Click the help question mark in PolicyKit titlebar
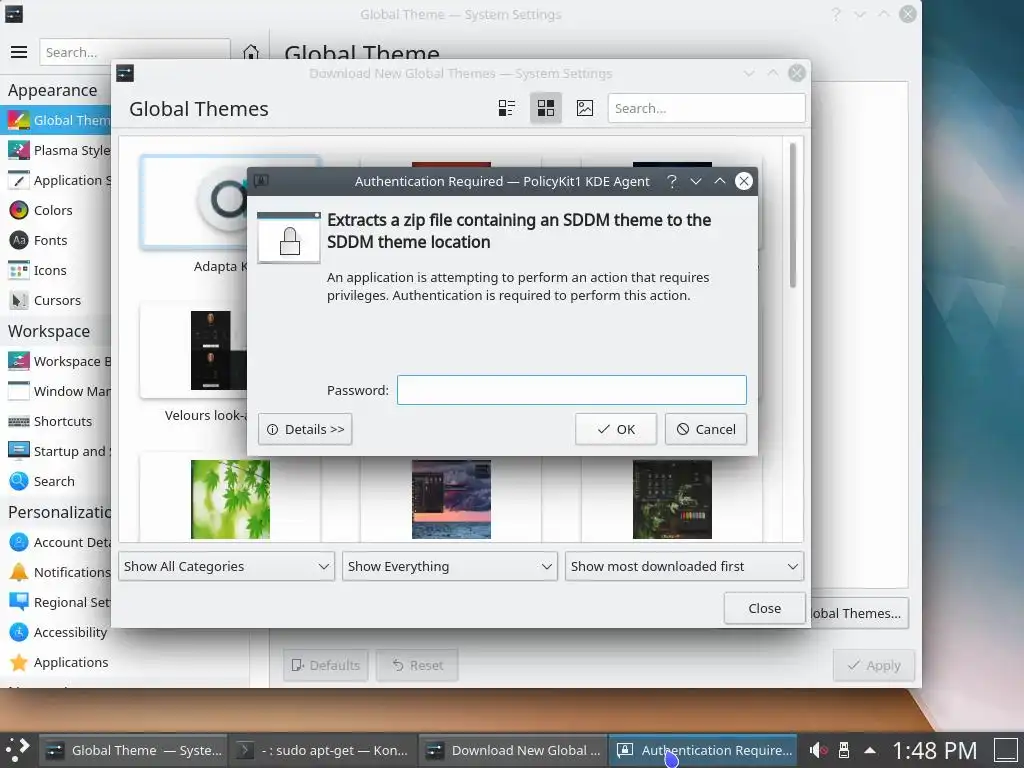The width and height of the screenshot is (1024, 768). (671, 181)
